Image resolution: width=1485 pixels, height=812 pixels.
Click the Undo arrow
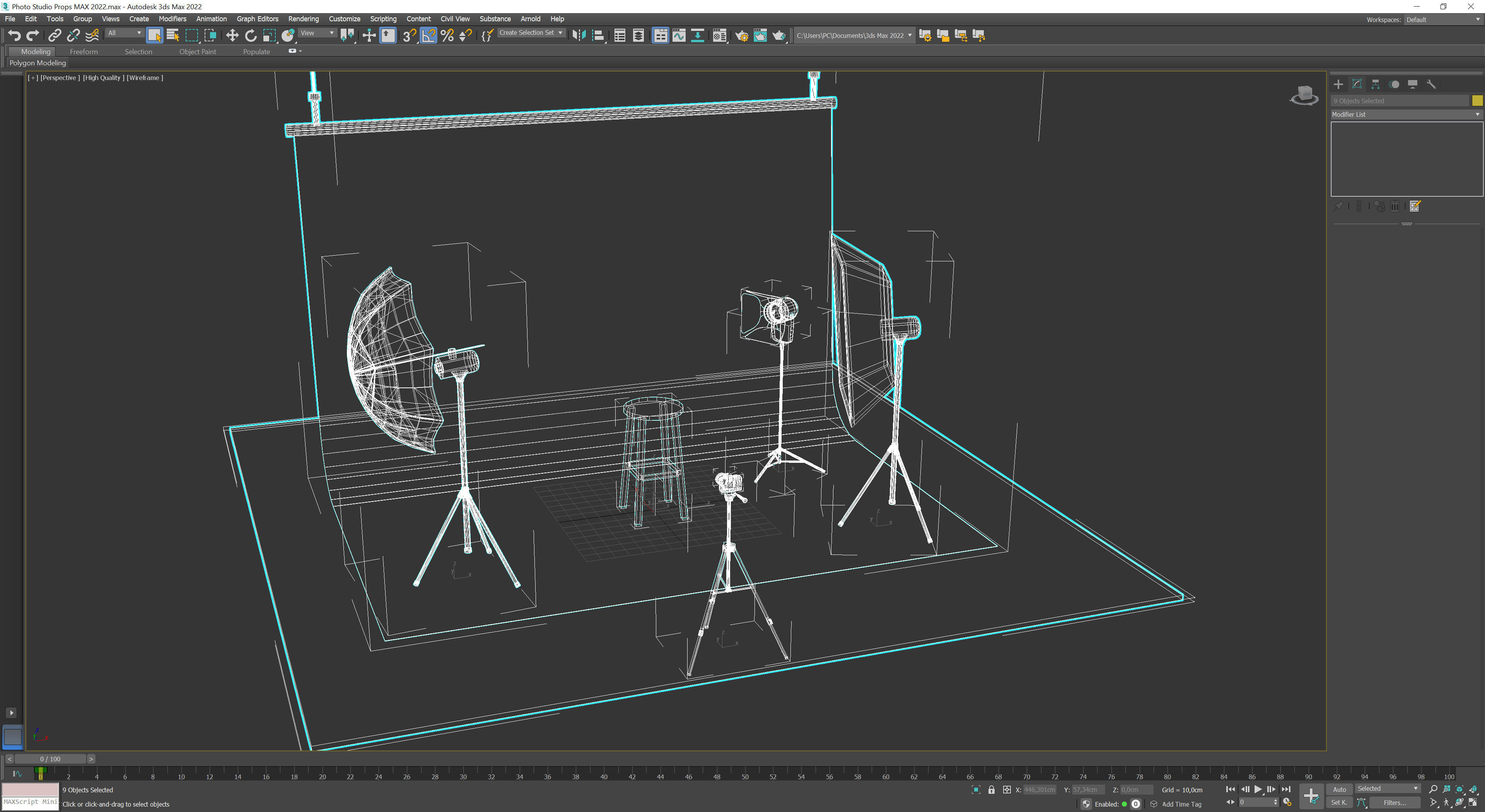(14, 36)
